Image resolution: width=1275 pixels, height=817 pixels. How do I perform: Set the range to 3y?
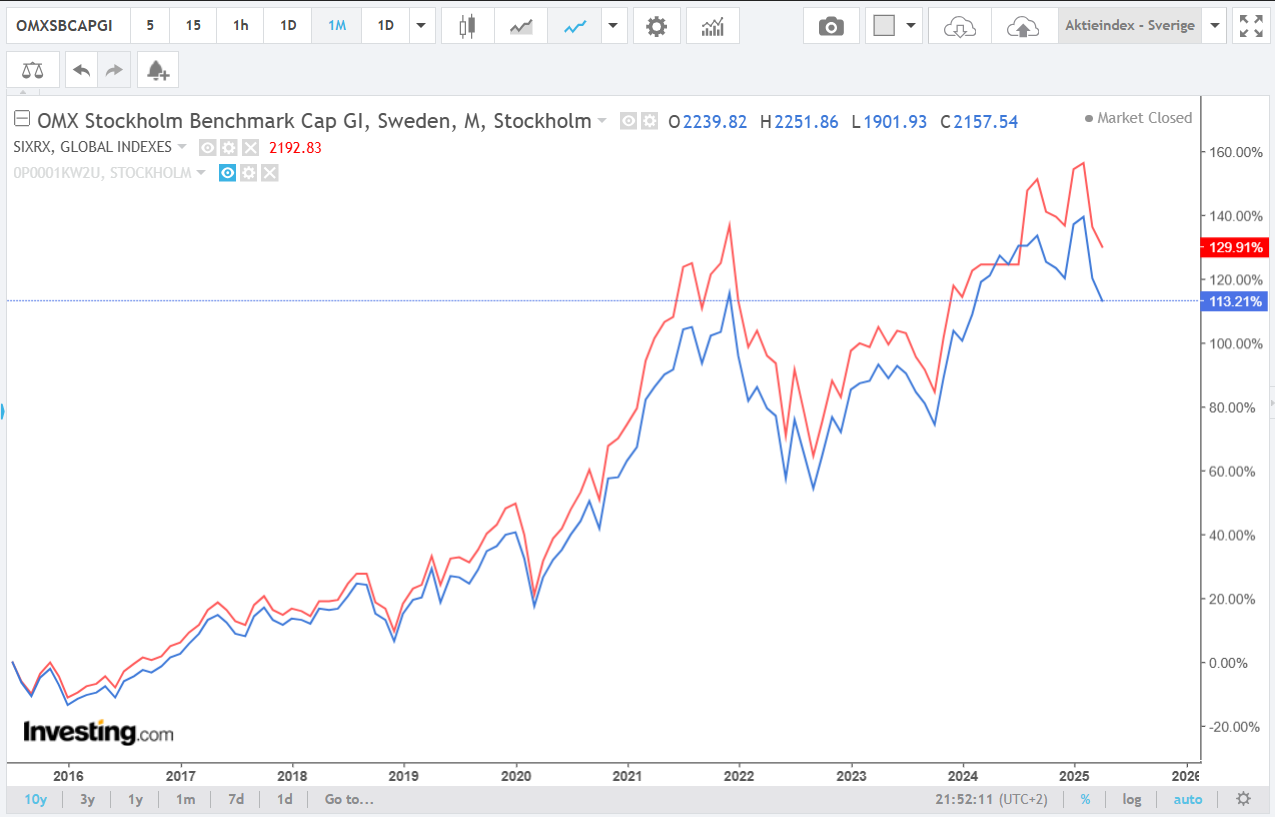(87, 799)
